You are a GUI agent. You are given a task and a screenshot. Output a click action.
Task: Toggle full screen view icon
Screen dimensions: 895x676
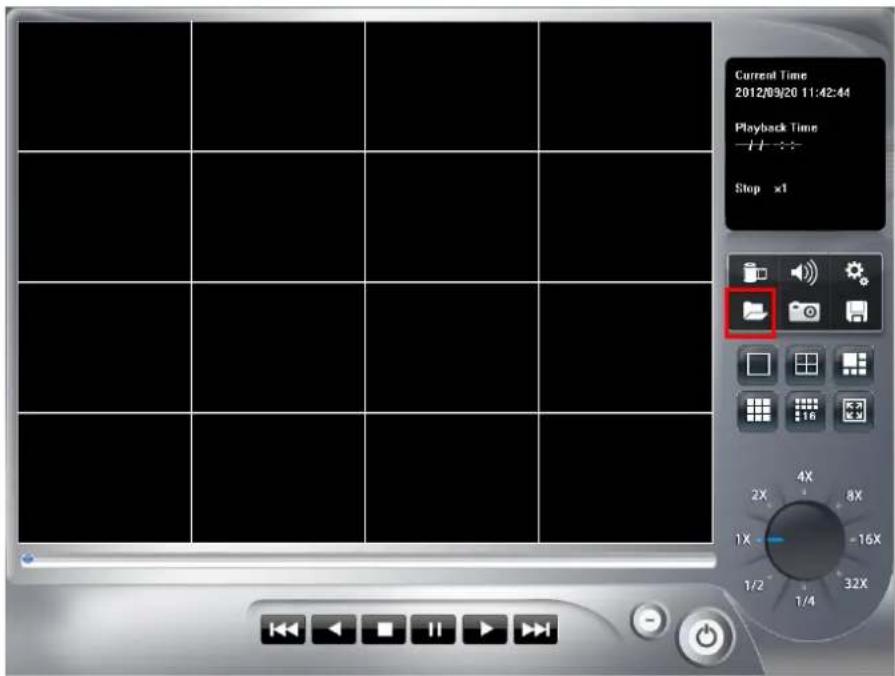854,410
